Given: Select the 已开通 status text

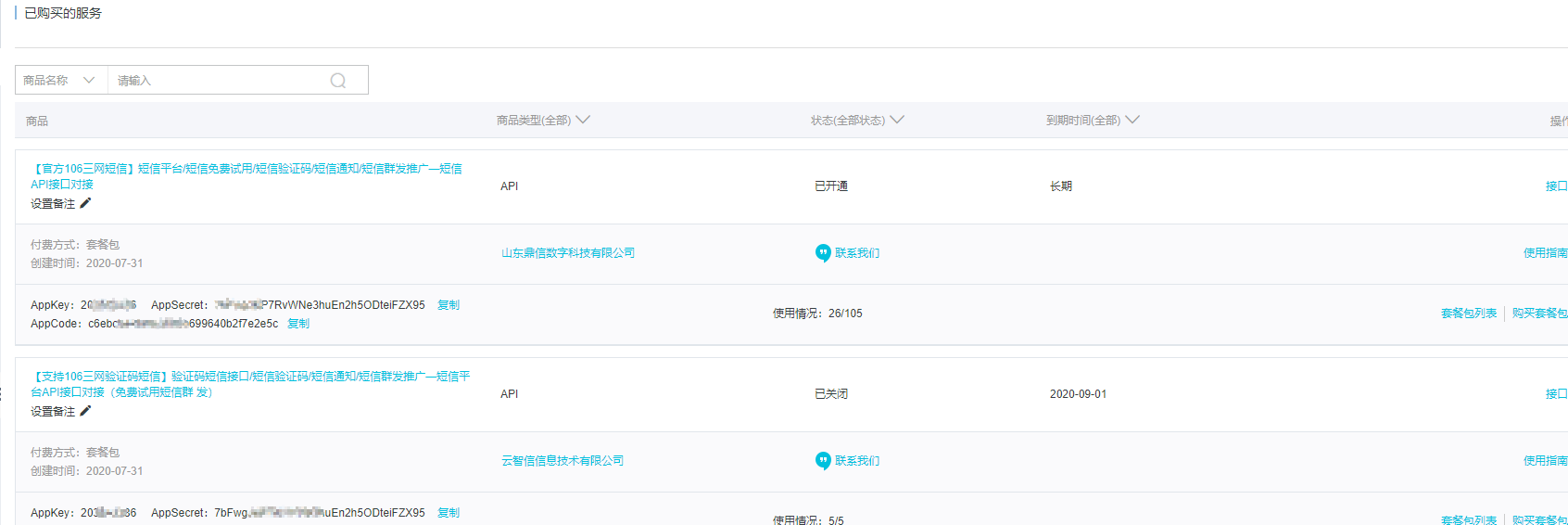Looking at the screenshot, I should coord(831,186).
